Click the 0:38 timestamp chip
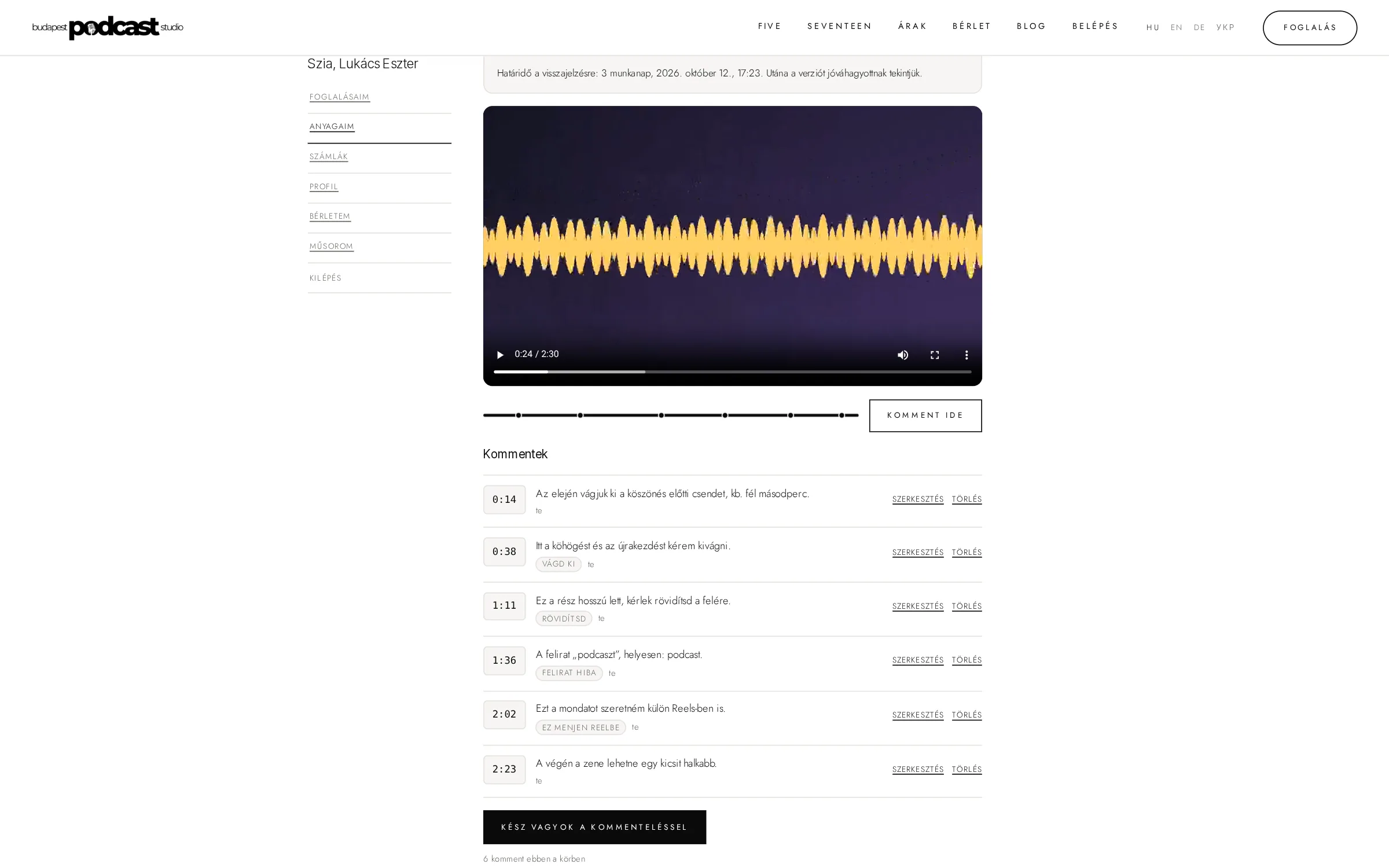The height and width of the screenshot is (868, 1389). pyautogui.click(x=504, y=551)
